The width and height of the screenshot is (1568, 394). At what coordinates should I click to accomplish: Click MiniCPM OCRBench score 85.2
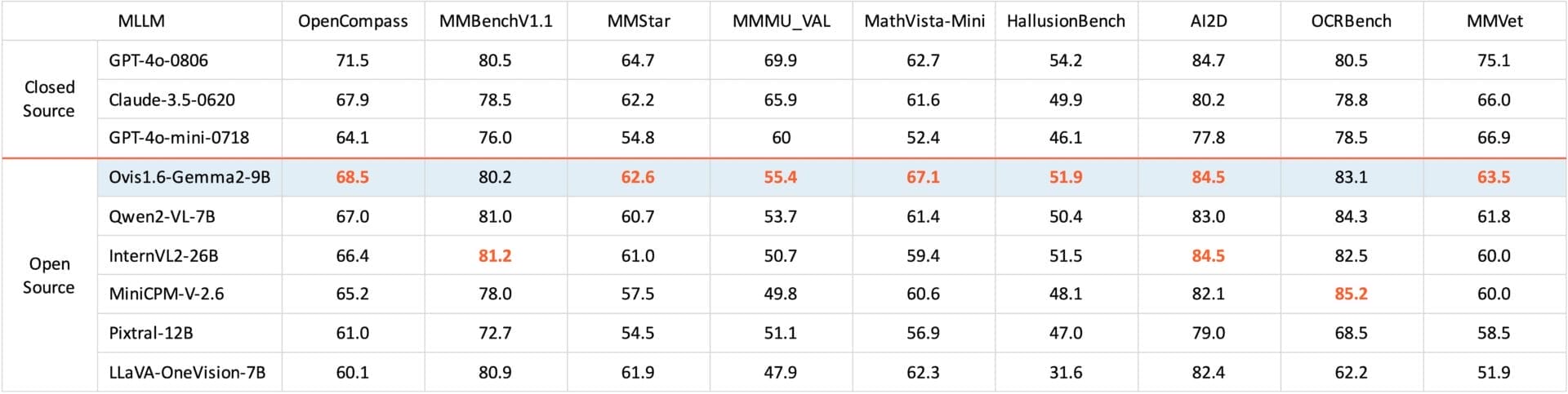tap(1351, 294)
